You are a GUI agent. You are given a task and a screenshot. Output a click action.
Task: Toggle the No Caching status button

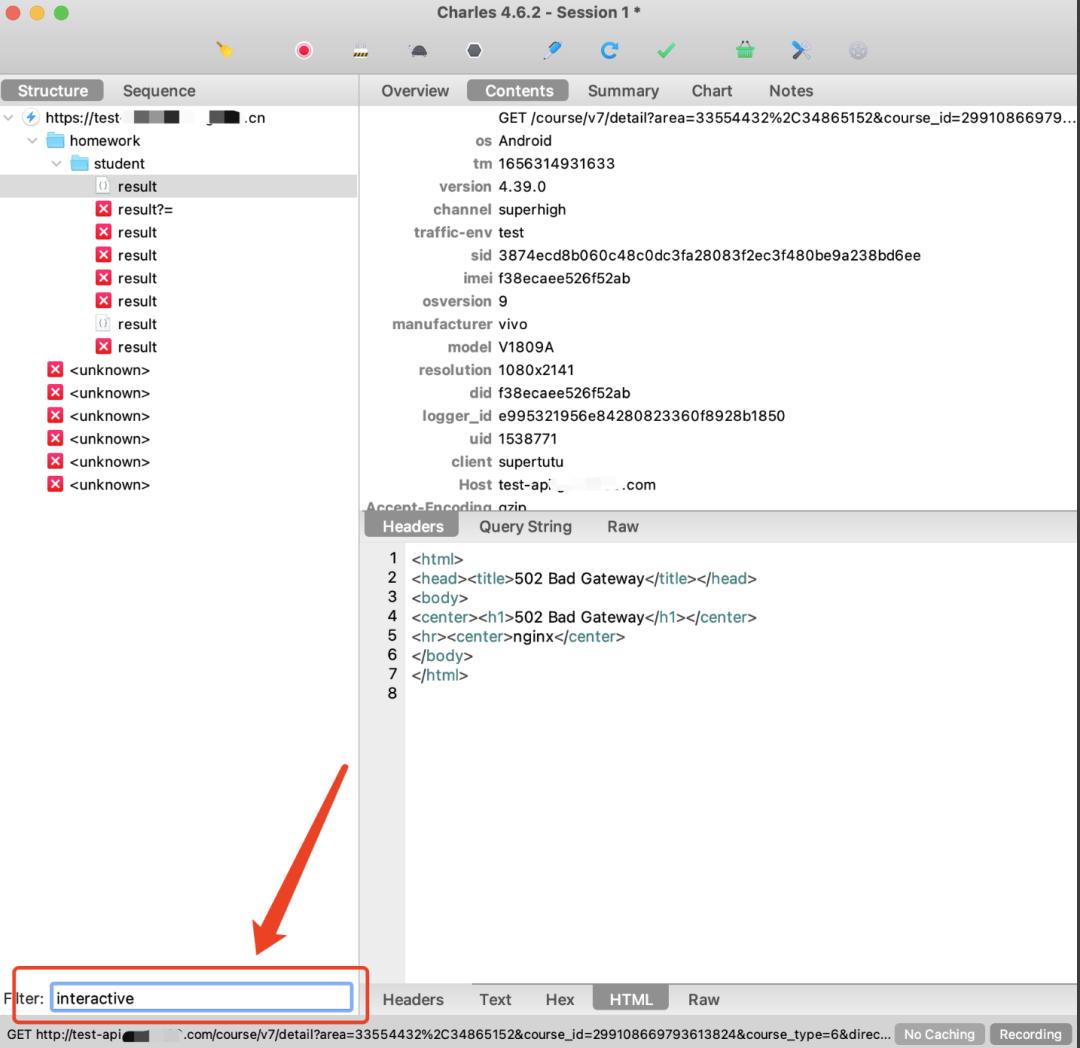939,1034
